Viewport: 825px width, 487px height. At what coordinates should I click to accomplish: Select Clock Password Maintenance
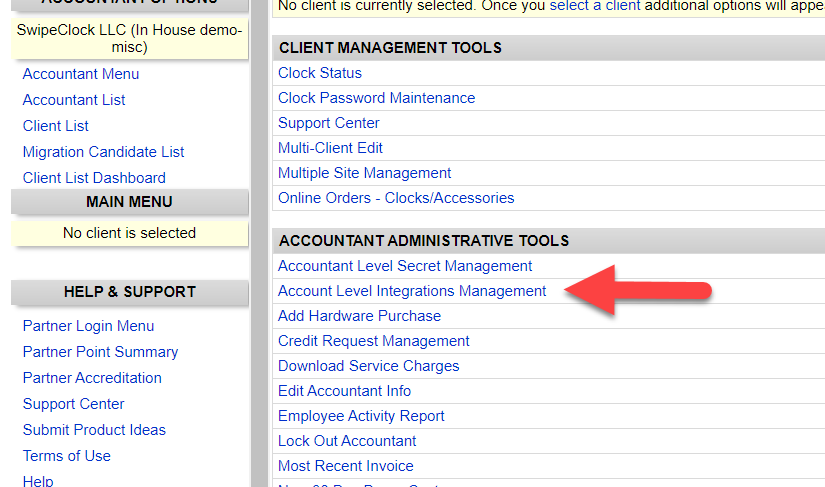376,98
